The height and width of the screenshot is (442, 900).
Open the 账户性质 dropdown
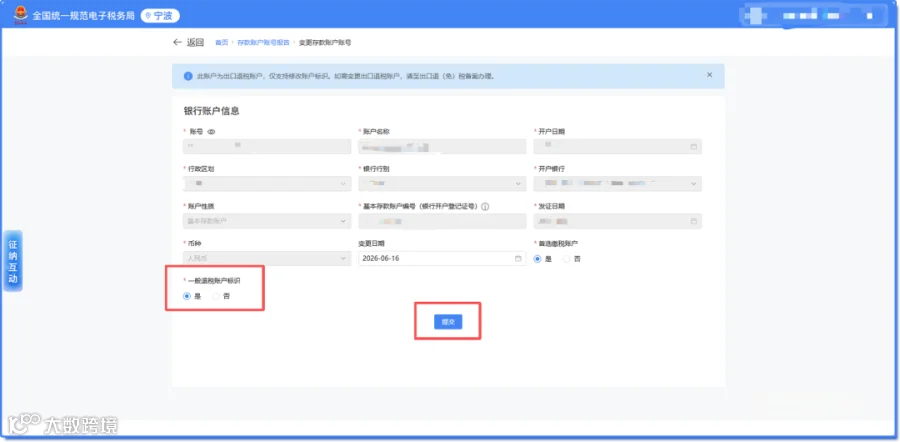click(267, 221)
